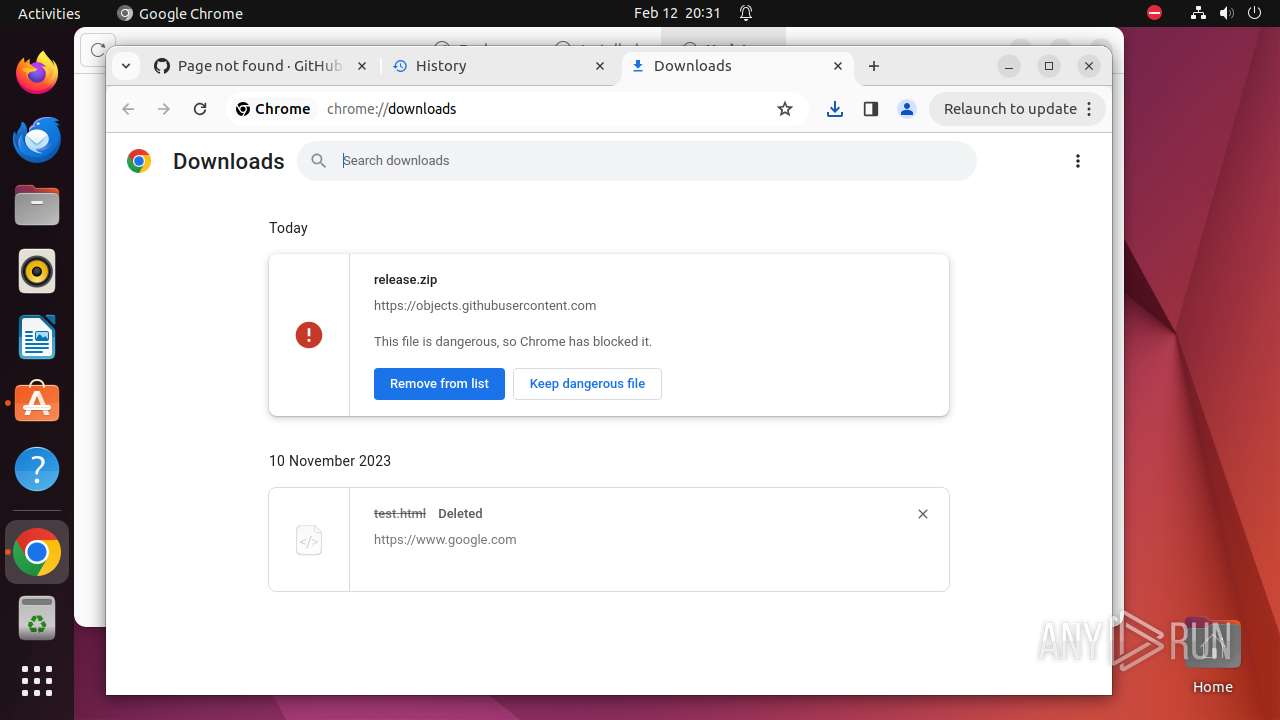Remove test.html entry with X
Image resolution: width=1280 pixels, height=720 pixels.
pos(923,514)
